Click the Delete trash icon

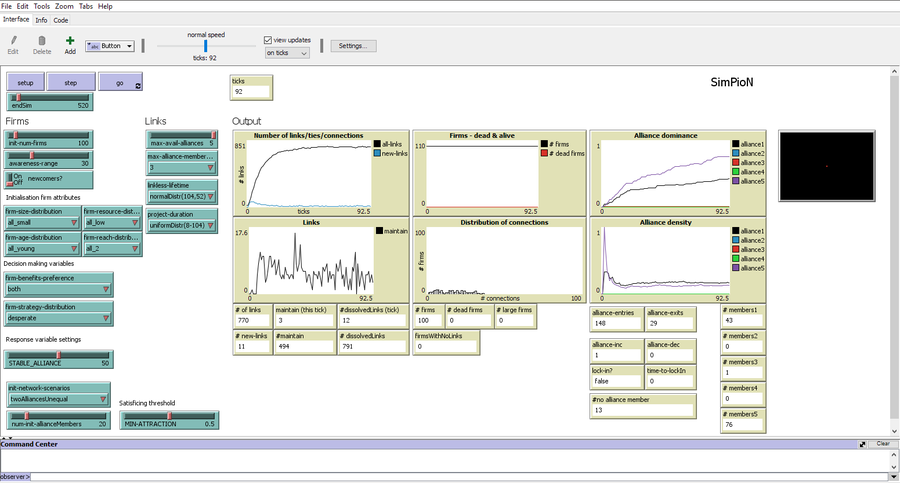coord(42,40)
